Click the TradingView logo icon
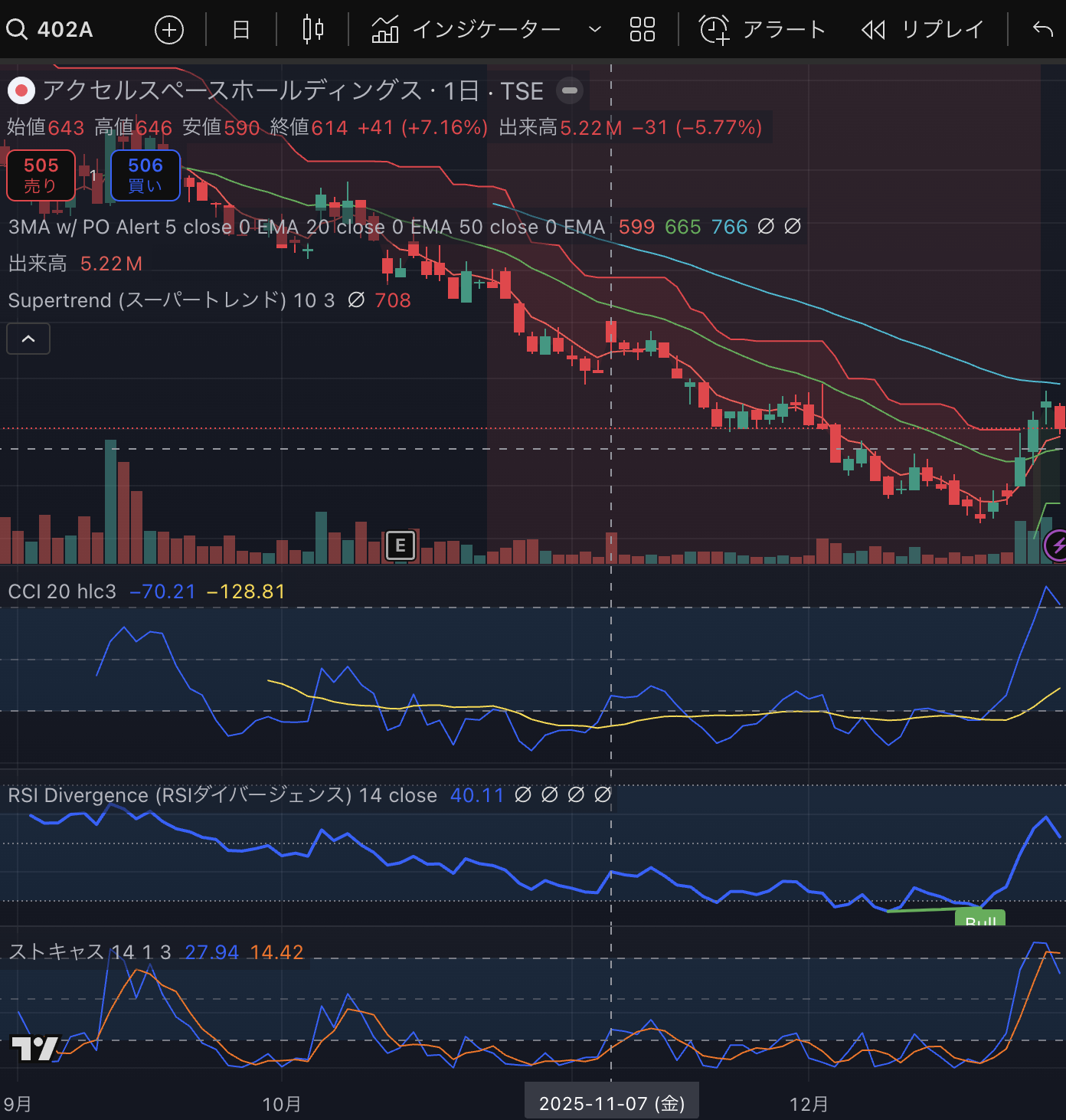The image size is (1066, 1120). pyautogui.click(x=34, y=1047)
